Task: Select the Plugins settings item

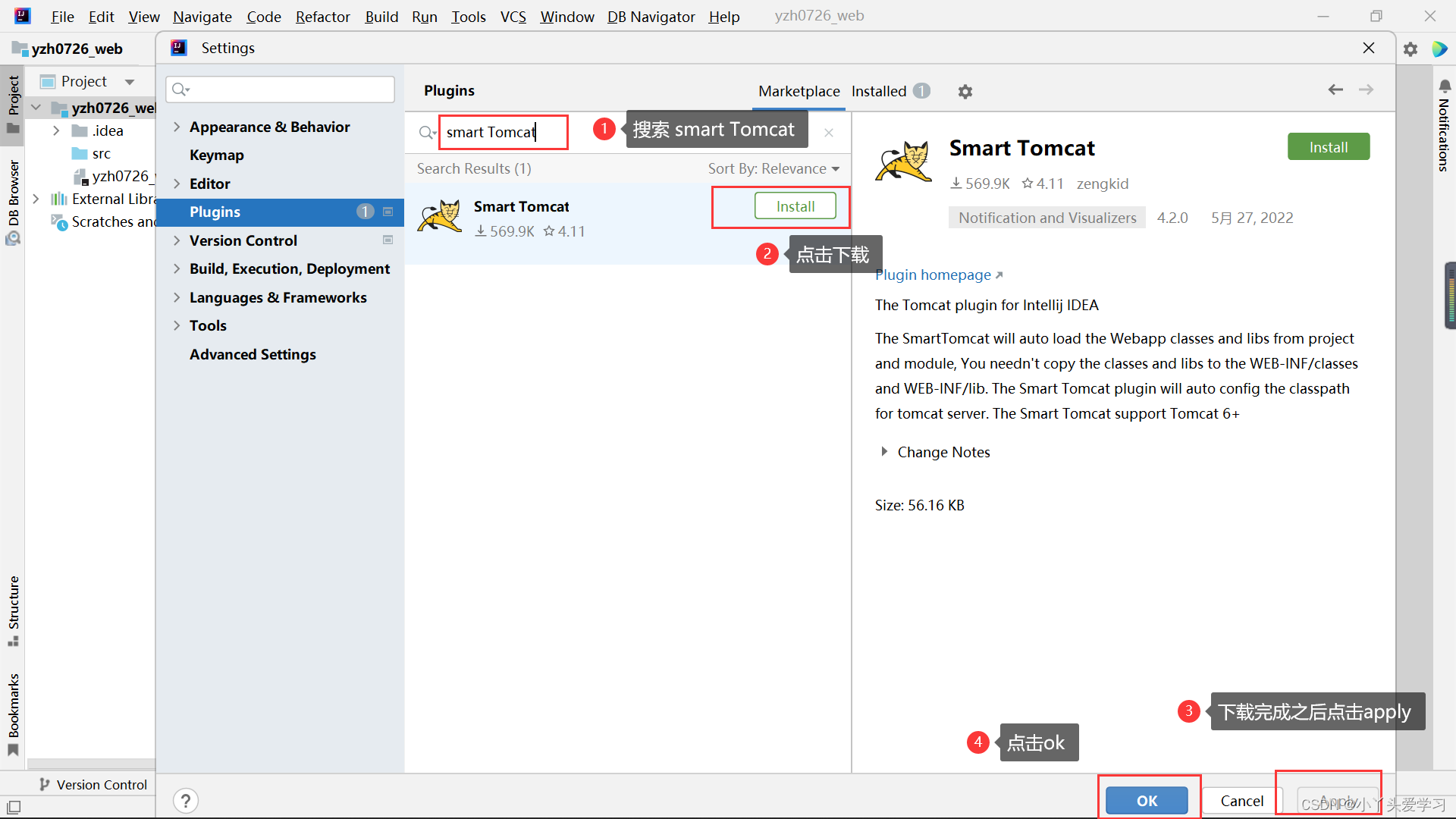Action: (x=281, y=212)
